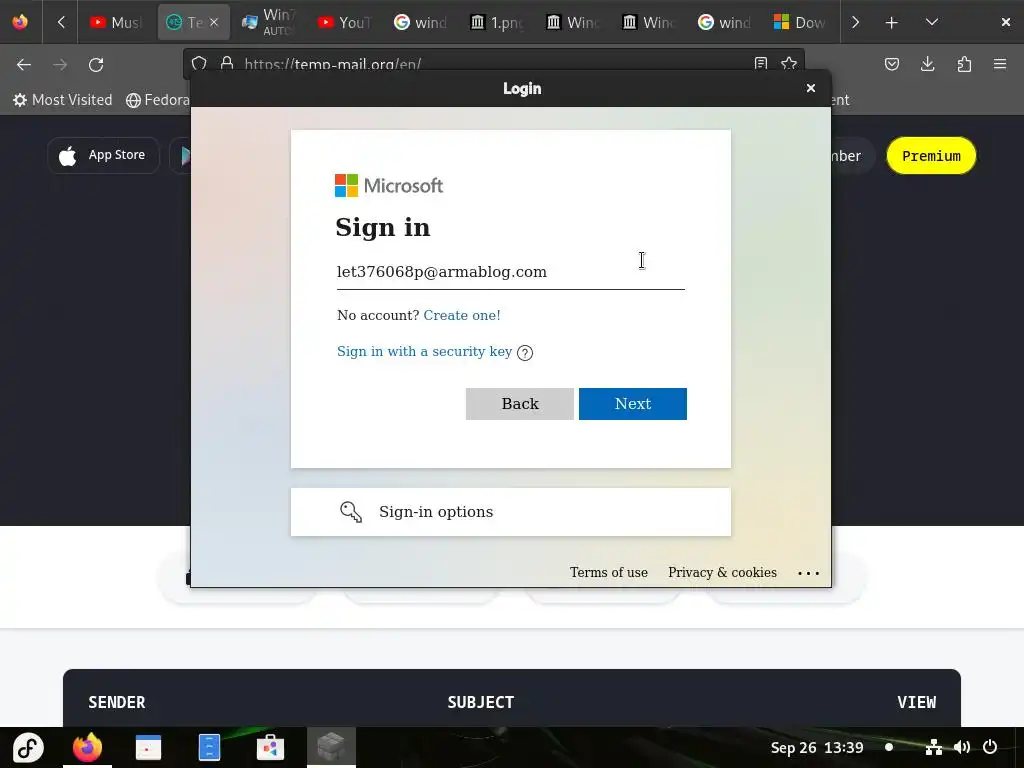Image resolution: width=1024 pixels, height=768 pixels.
Task: Expand the list all tabs dropdown
Action: [x=932, y=23]
